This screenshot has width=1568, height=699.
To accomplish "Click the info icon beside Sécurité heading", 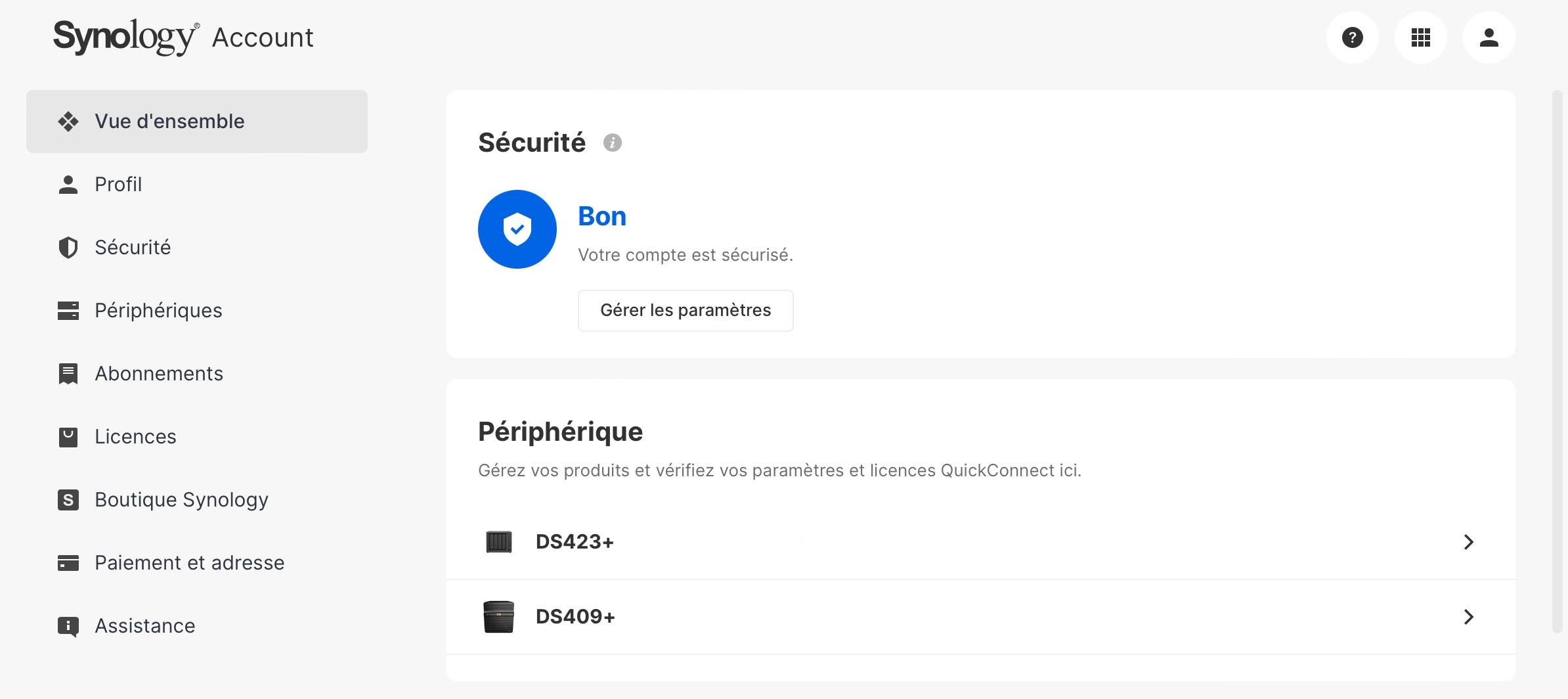I will 612,143.
